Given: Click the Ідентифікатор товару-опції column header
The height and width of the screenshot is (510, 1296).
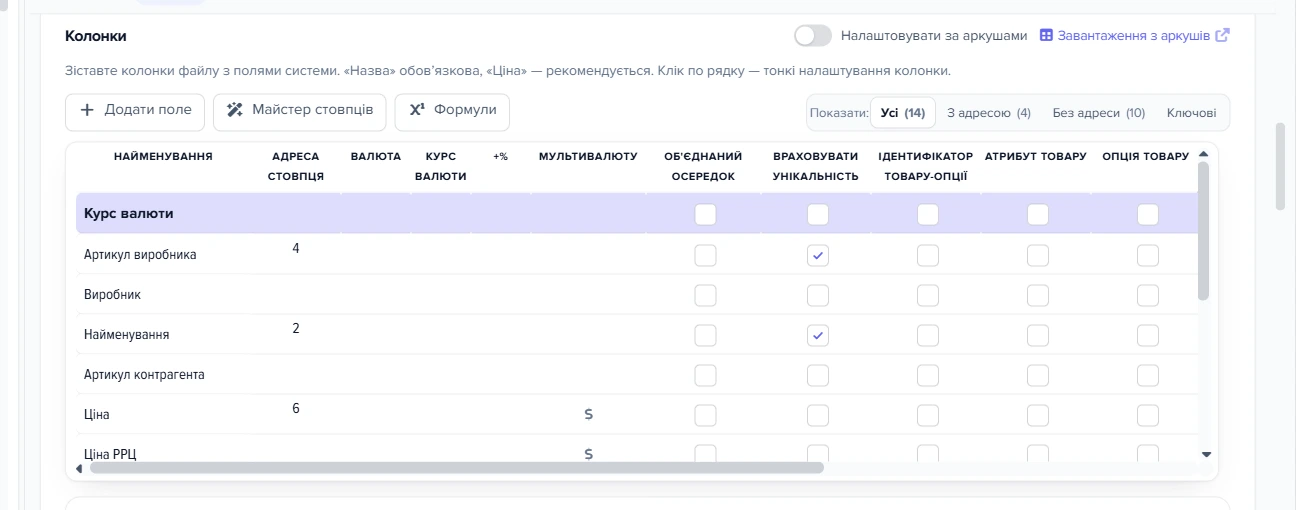Looking at the screenshot, I should [x=926, y=166].
